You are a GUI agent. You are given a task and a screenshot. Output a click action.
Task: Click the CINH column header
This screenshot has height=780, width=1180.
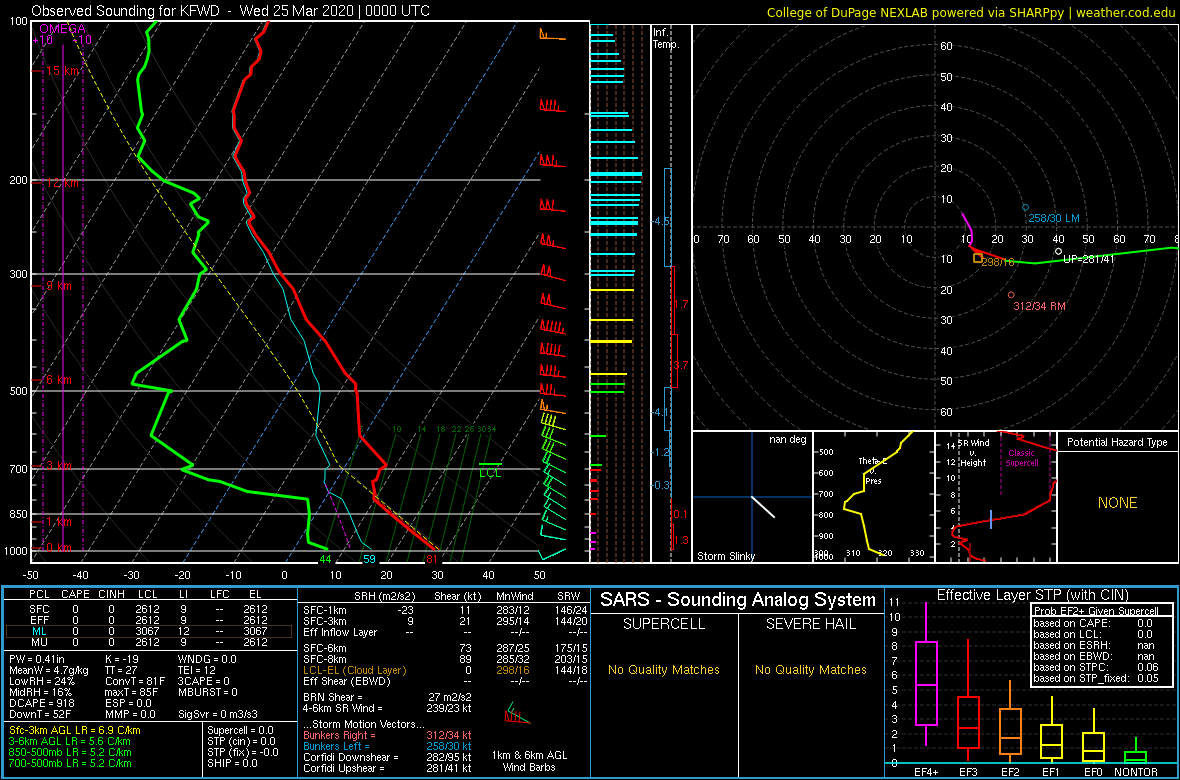pyautogui.click(x=112, y=595)
